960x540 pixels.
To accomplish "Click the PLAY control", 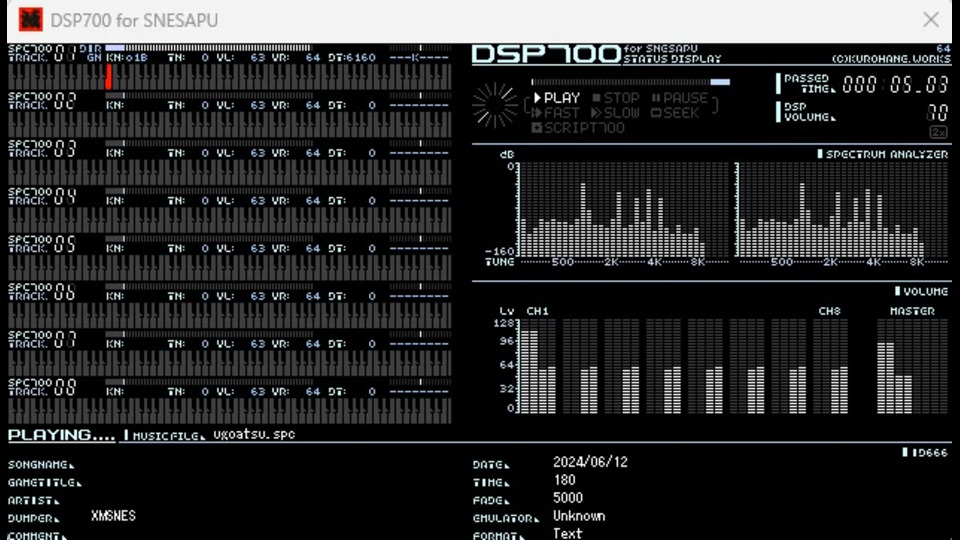I will pos(557,98).
